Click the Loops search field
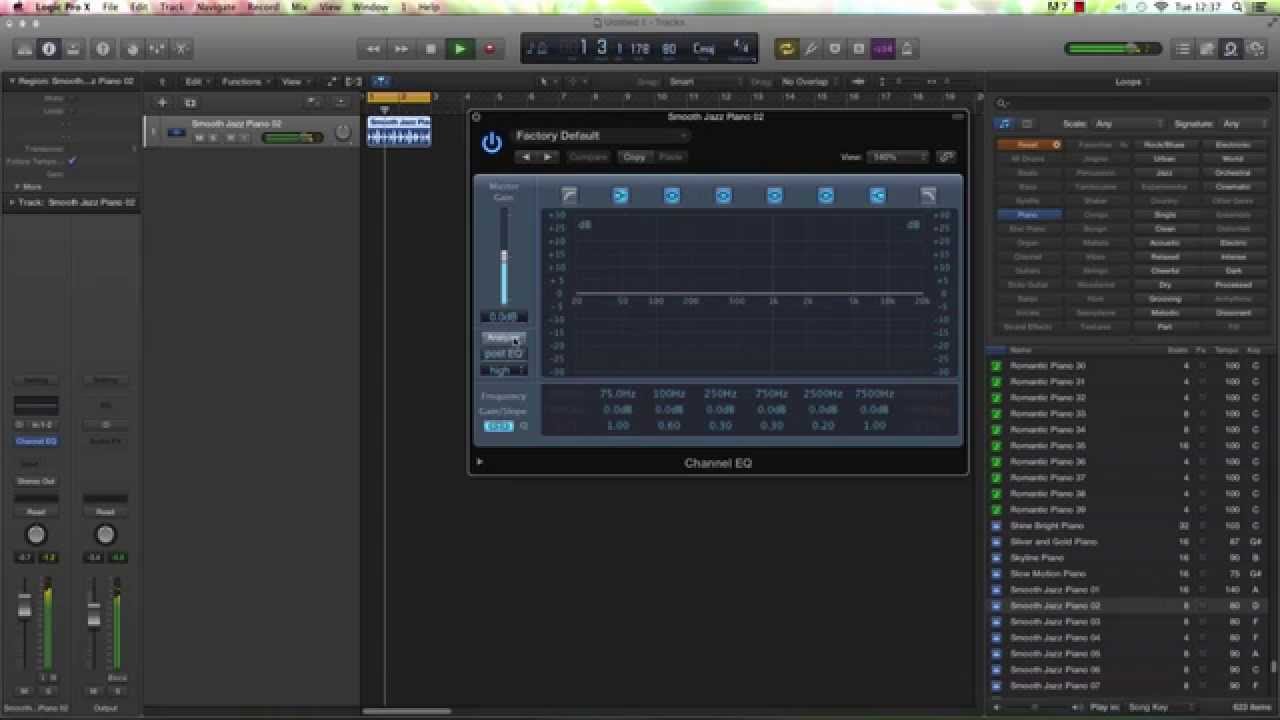 [x=1133, y=102]
